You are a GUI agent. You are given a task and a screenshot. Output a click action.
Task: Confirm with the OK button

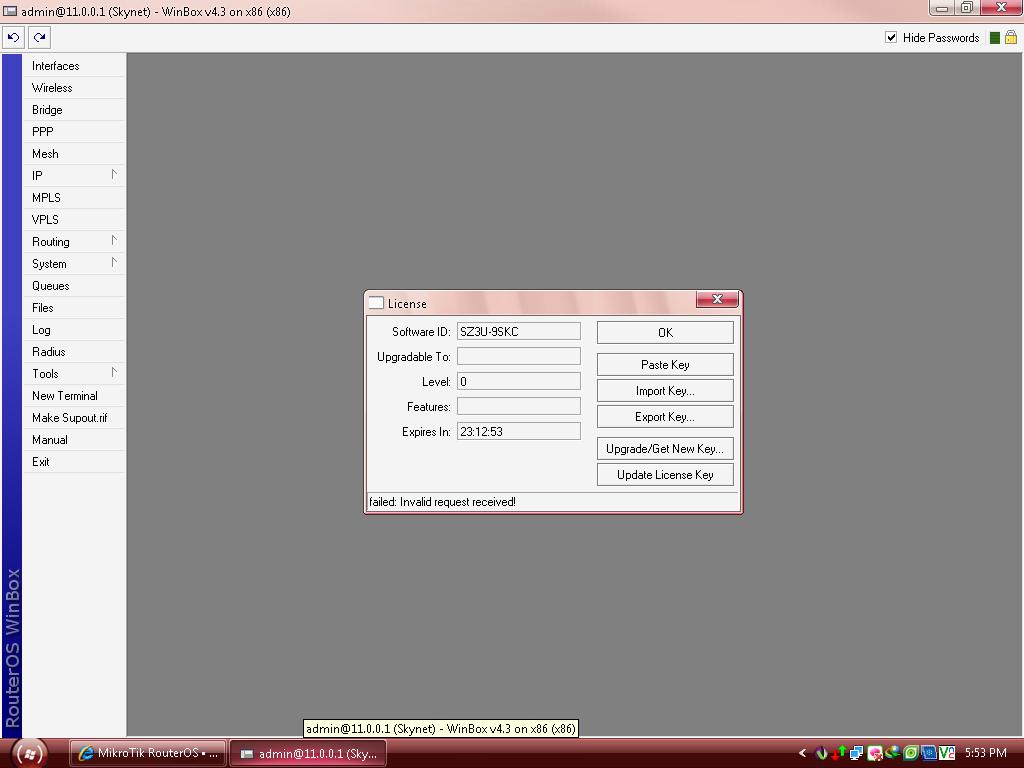(665, 331)
